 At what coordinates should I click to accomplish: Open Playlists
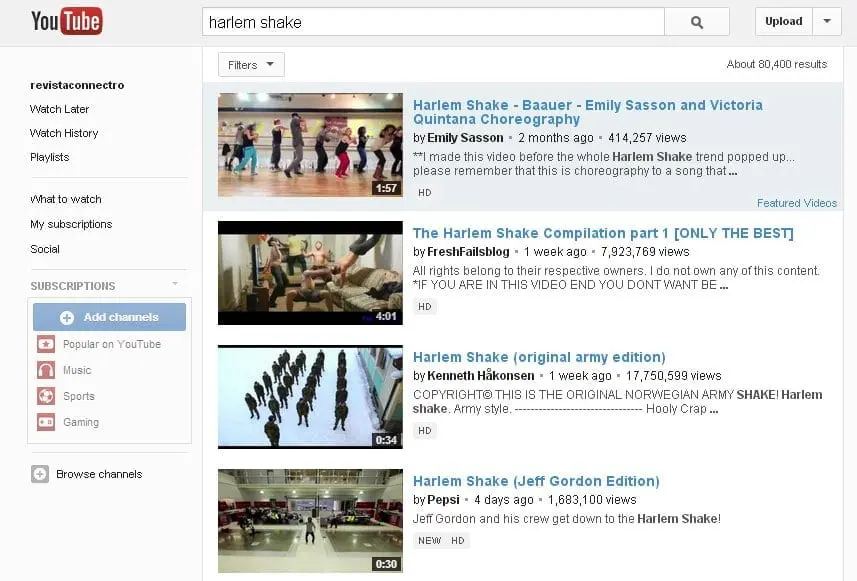point(50,157)
